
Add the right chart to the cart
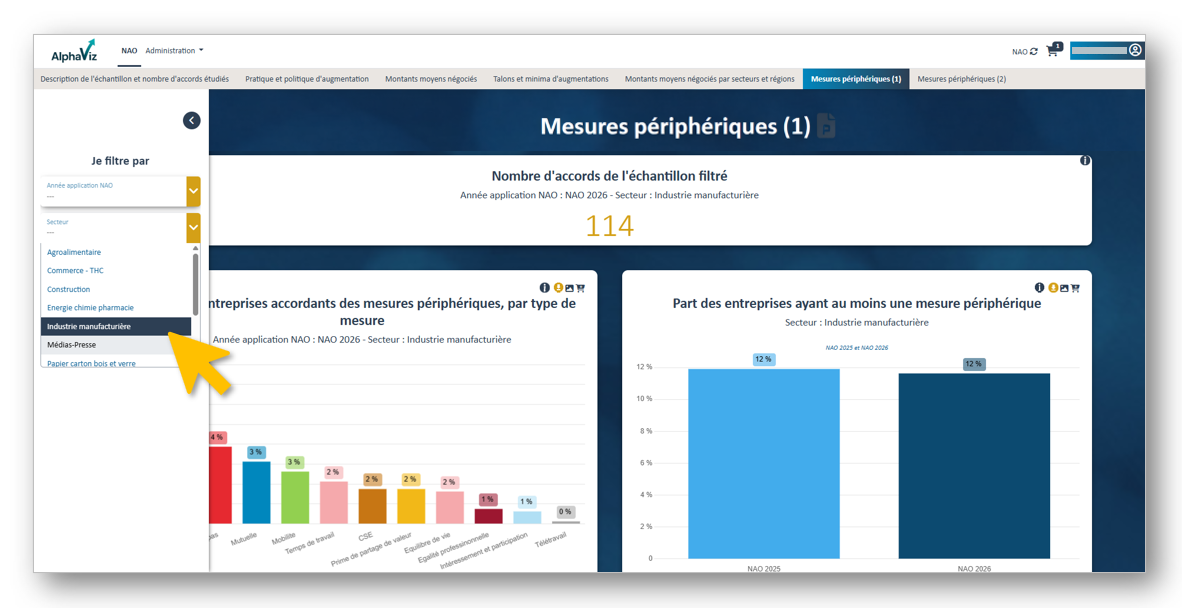coord(1076,288)
